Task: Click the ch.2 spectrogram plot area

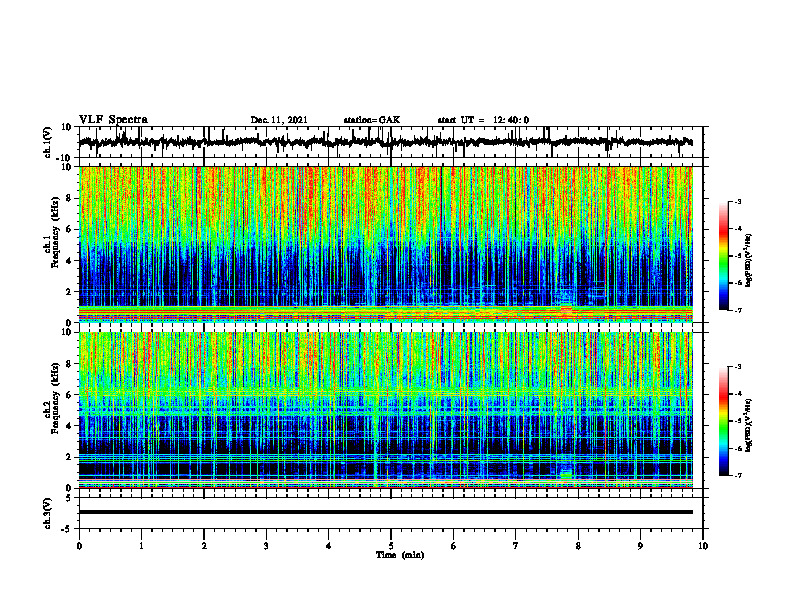Action: coord(385,410)
